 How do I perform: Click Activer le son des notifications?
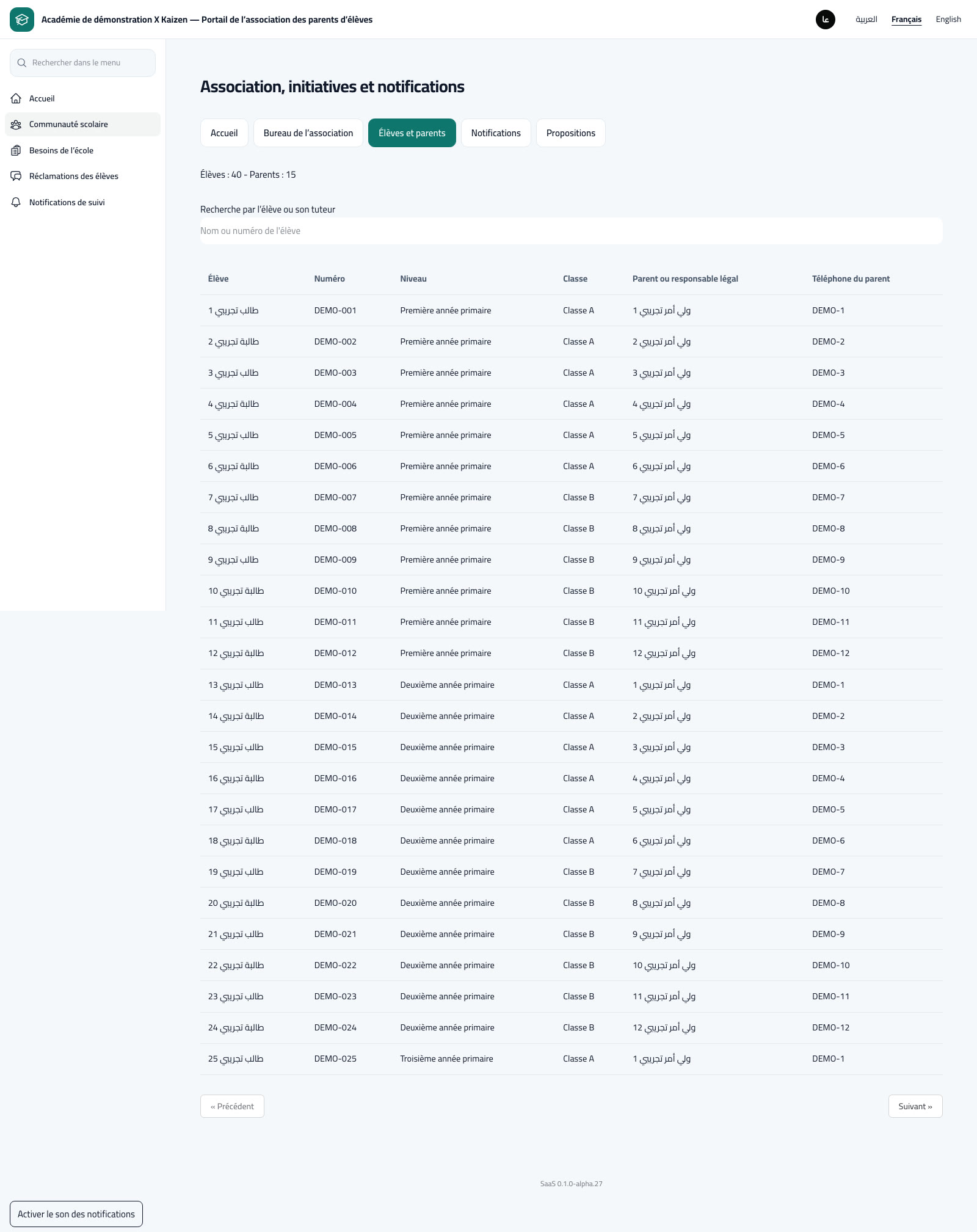coord(76,1214)
